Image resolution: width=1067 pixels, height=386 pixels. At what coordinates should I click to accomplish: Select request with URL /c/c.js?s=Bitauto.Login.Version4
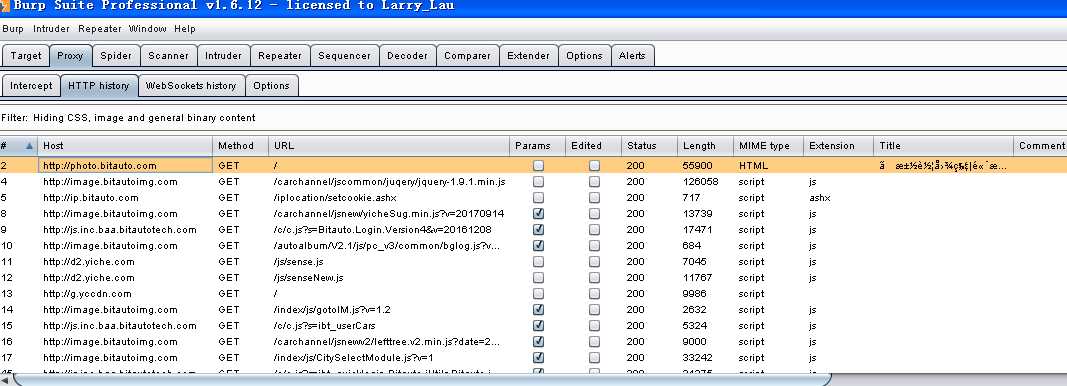tap(382, 230)
